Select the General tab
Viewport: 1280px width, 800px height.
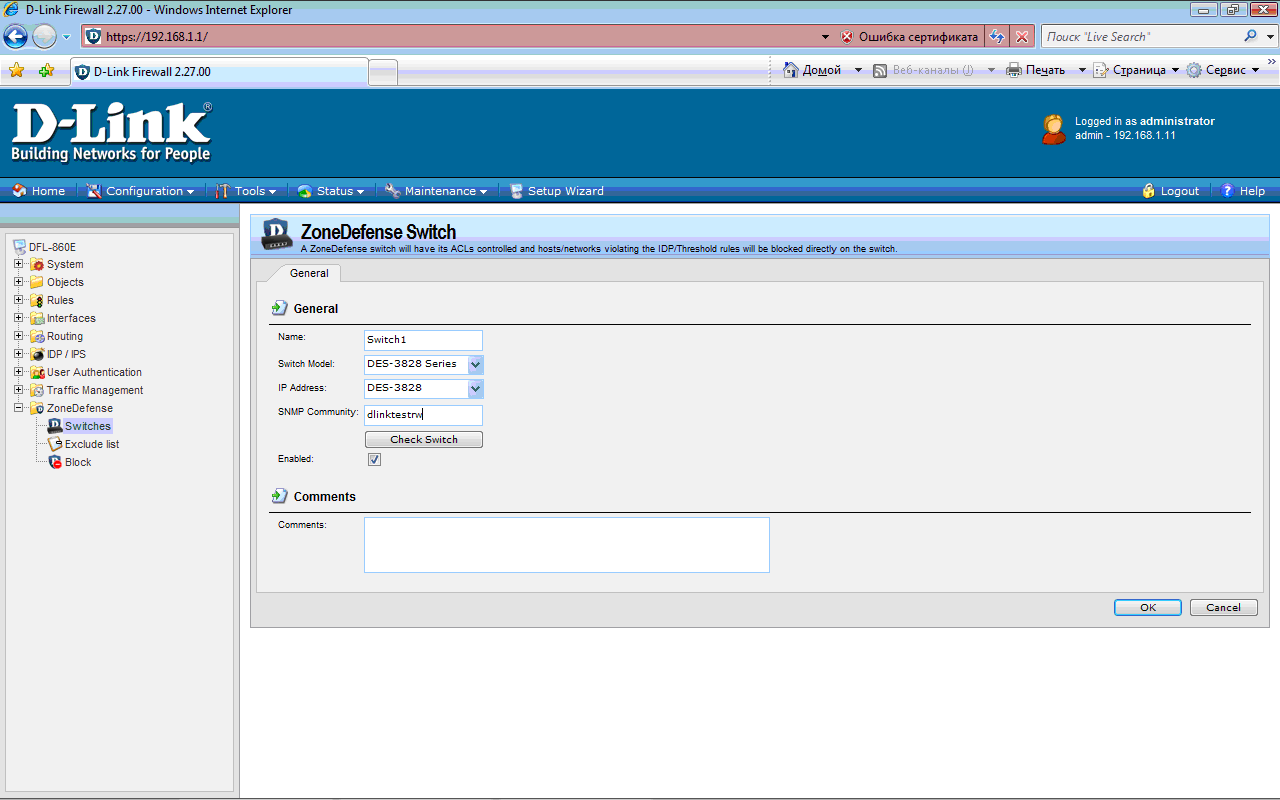(309, 273)
